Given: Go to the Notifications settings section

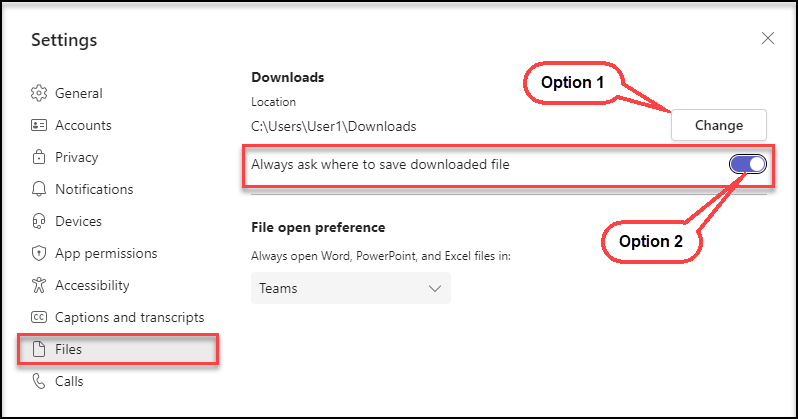Looking at the screenshot, I should (x=94, y=189).
